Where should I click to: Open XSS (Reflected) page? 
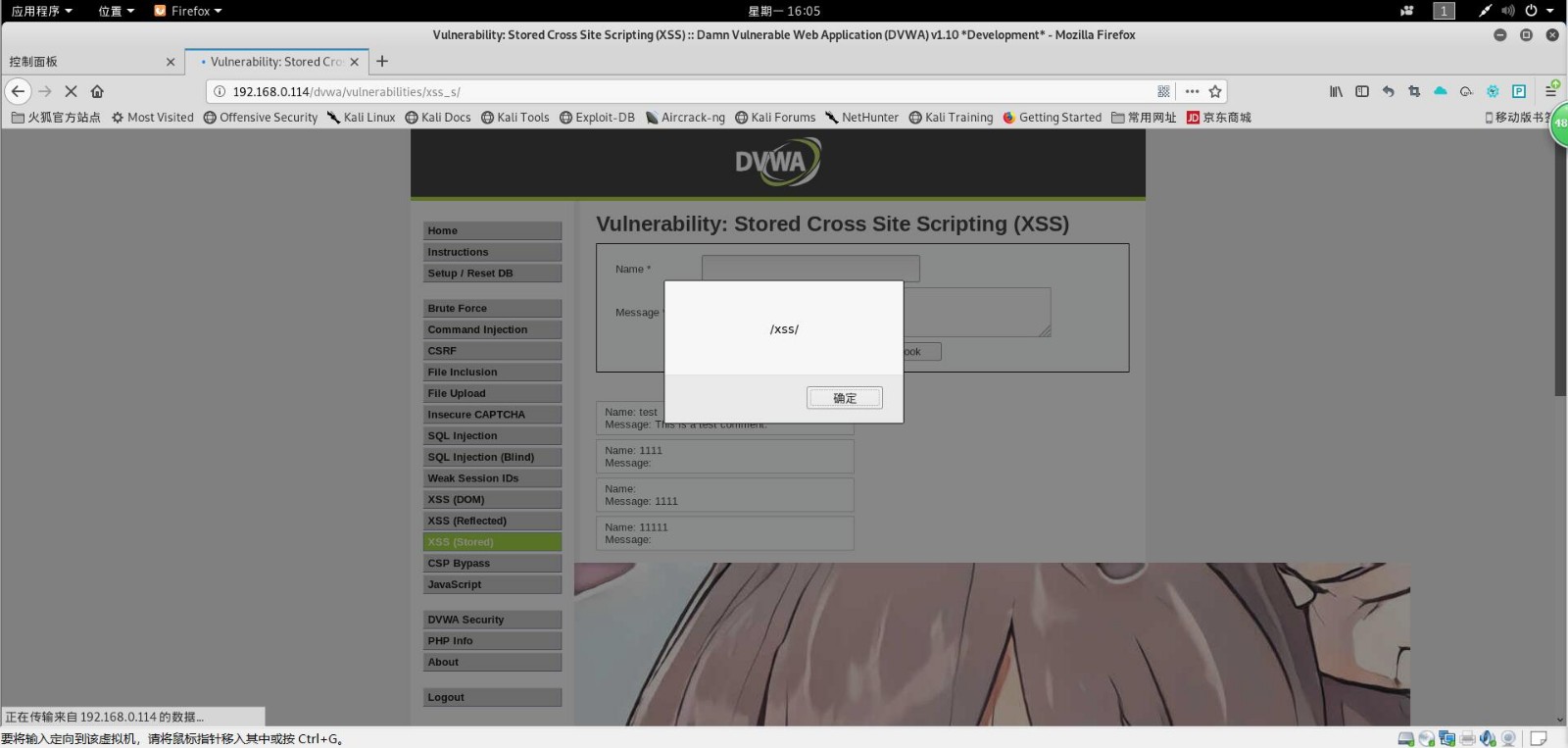493,521
